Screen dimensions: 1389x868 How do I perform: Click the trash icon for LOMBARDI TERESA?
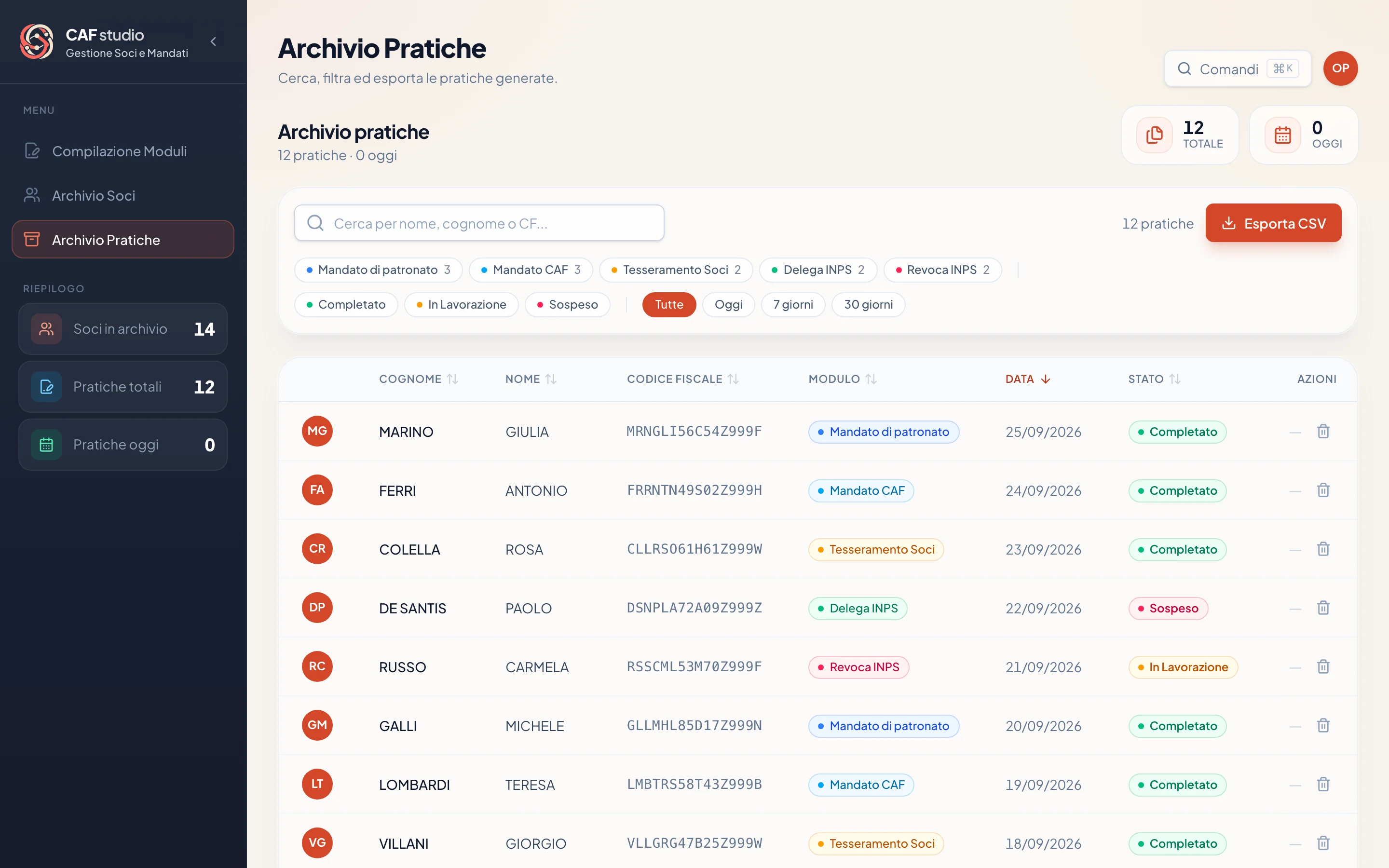1323,784
